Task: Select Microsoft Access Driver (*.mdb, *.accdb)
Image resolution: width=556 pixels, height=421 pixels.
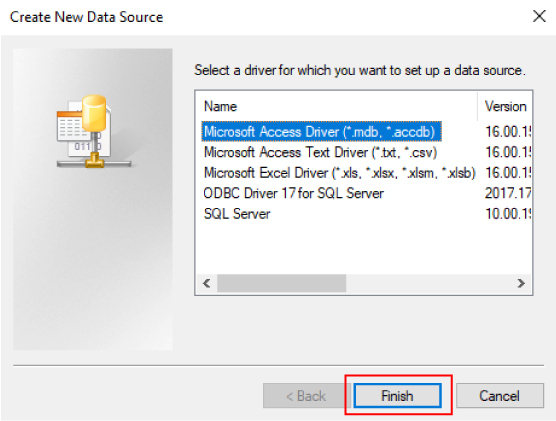Action: coord(321,132)
